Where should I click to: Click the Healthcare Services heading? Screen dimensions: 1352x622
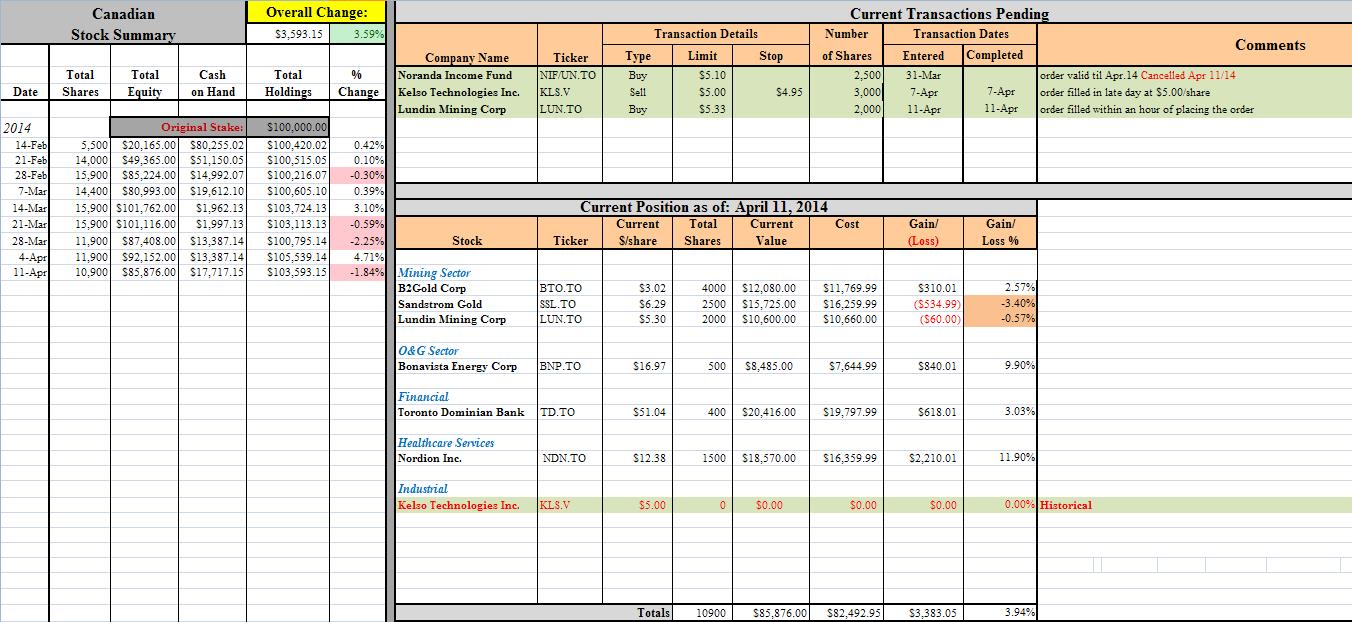click(x=446, y=443)
